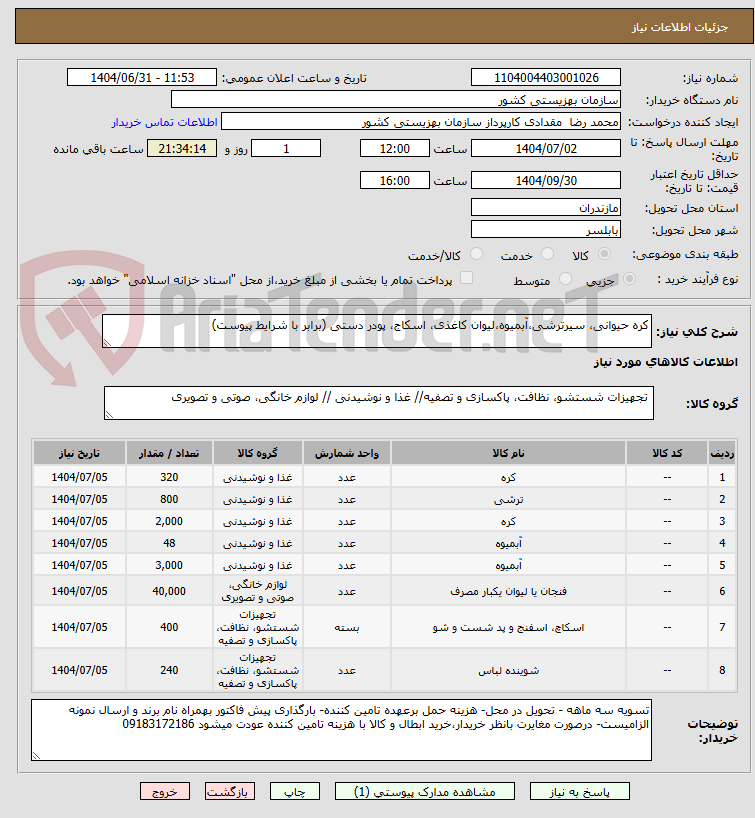Click the چاپ print button
Screen dimensions: 755x818
(294, 792)
